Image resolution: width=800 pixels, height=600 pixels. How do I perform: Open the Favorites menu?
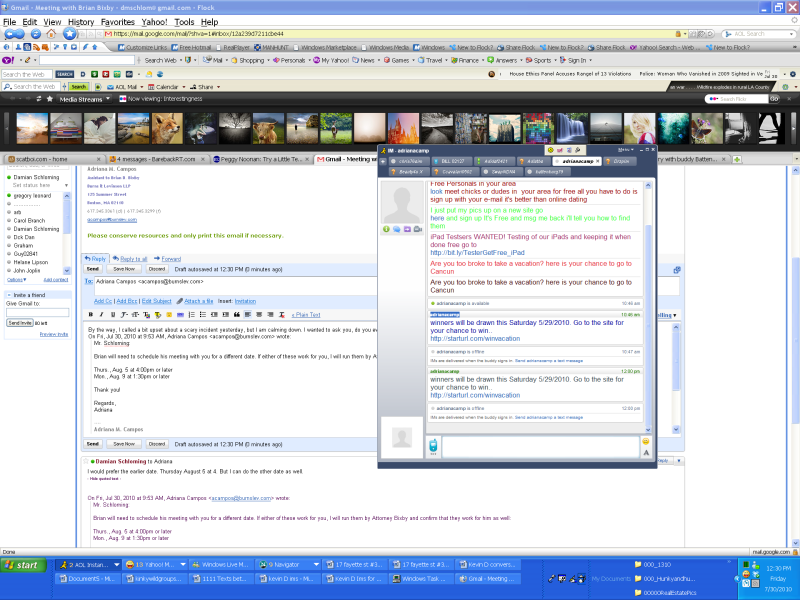click(118, 22)
